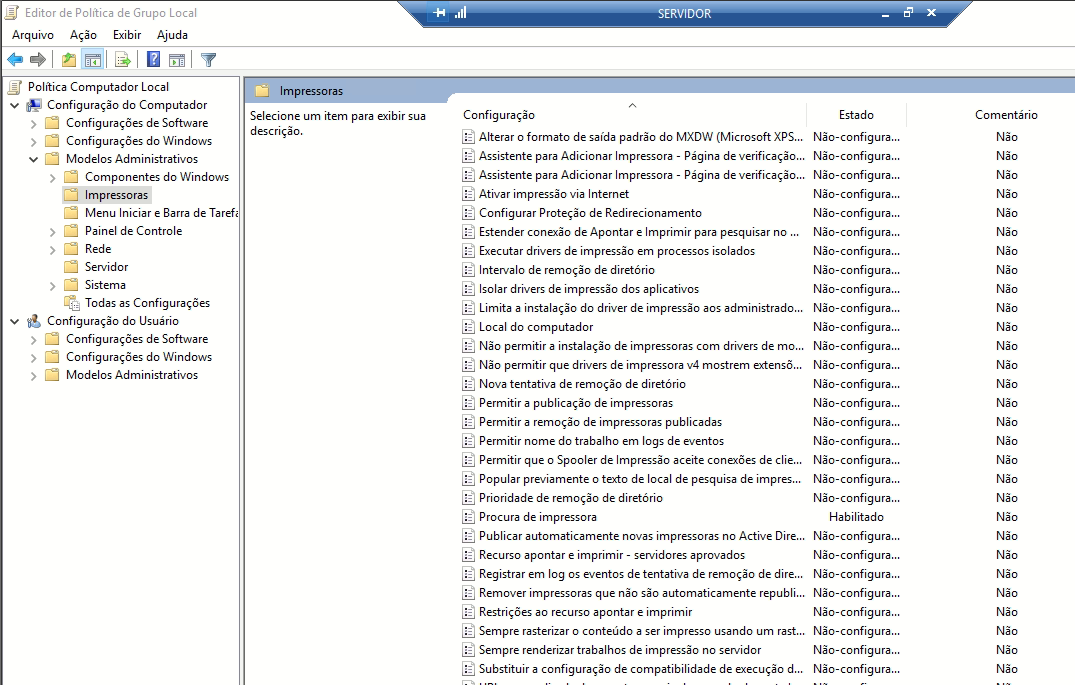This screenshot has width=1088, height=685.
Task: Click the Impressoras folder icon in the header bar
Action: [x=262, y=91]
